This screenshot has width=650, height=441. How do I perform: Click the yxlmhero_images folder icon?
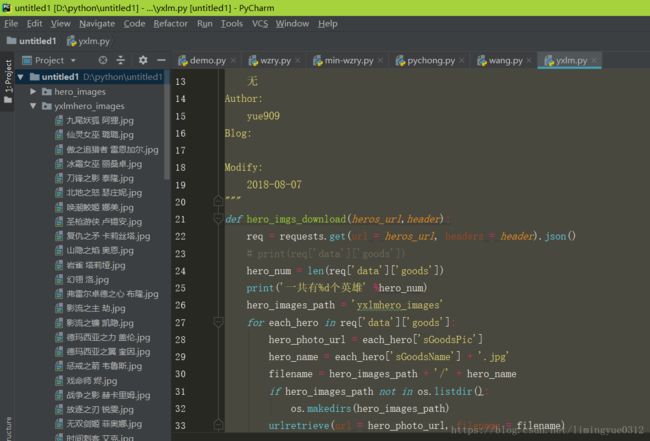(47, 106)
